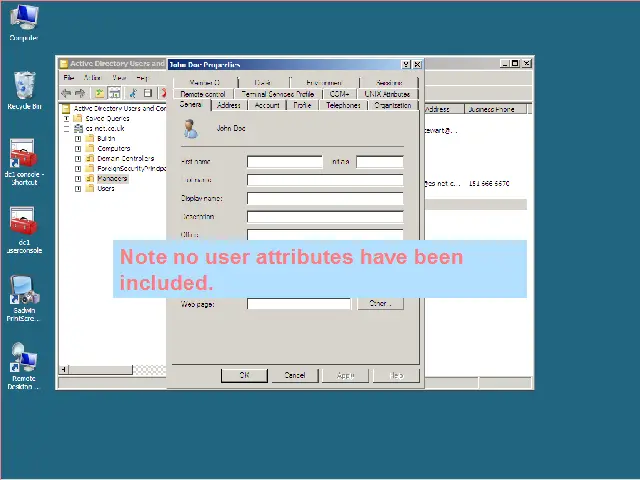Open the Member Of tab
This screenshot has width=640, height=480.
(205, 82)
